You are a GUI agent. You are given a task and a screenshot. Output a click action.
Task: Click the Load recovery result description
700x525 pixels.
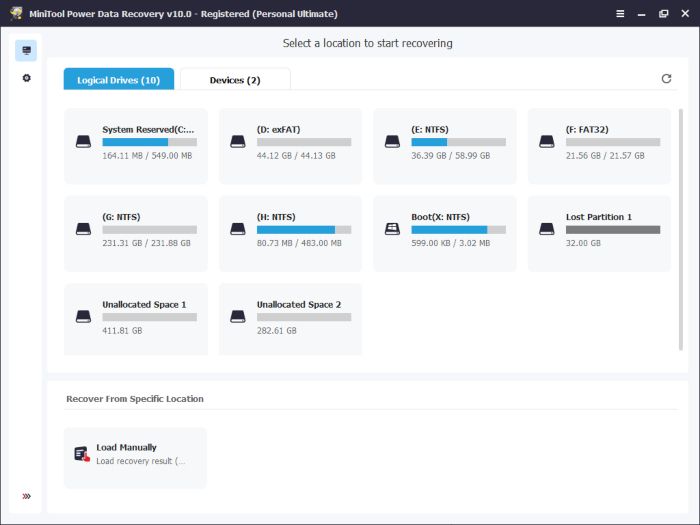point(141,461)
